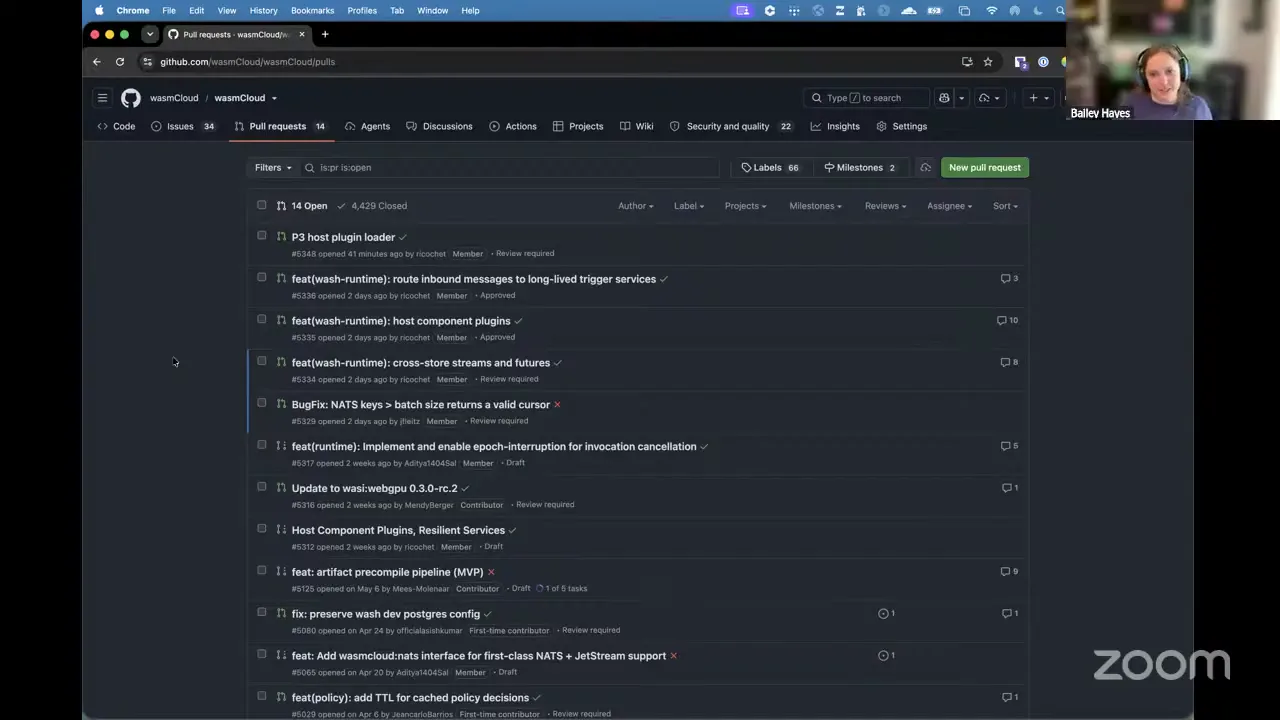Check the box for P3 host plugin loader
1280x720 pixels.
tap(262, 236)
